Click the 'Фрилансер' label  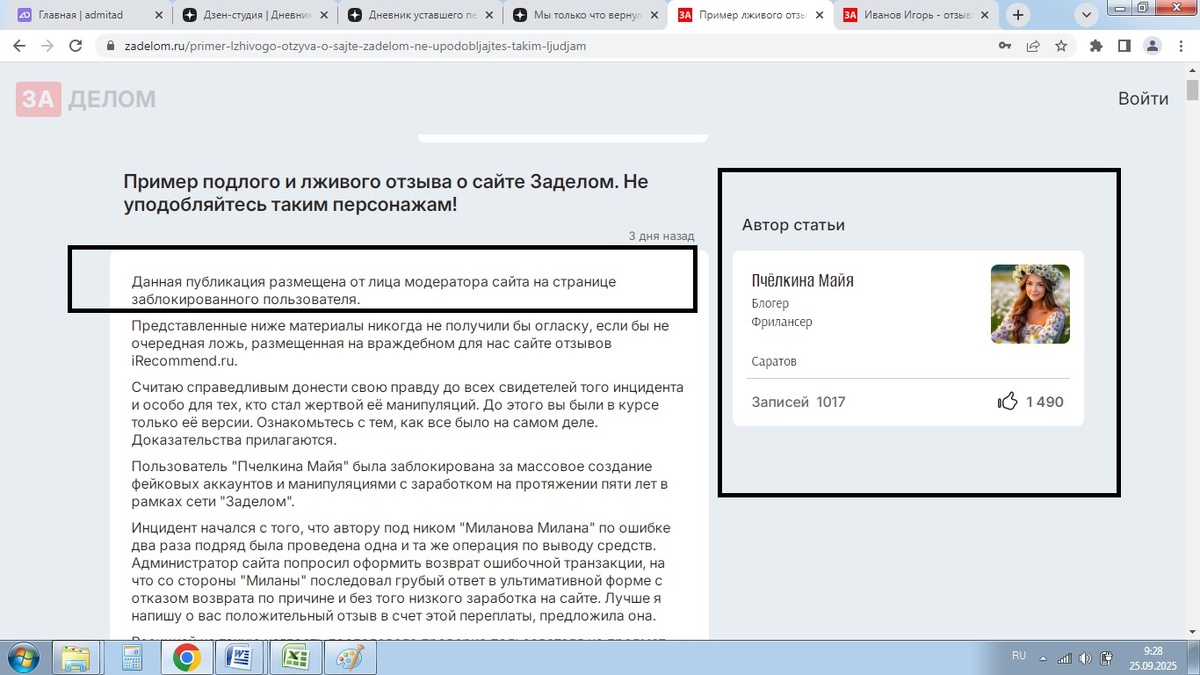coord(781,322)
